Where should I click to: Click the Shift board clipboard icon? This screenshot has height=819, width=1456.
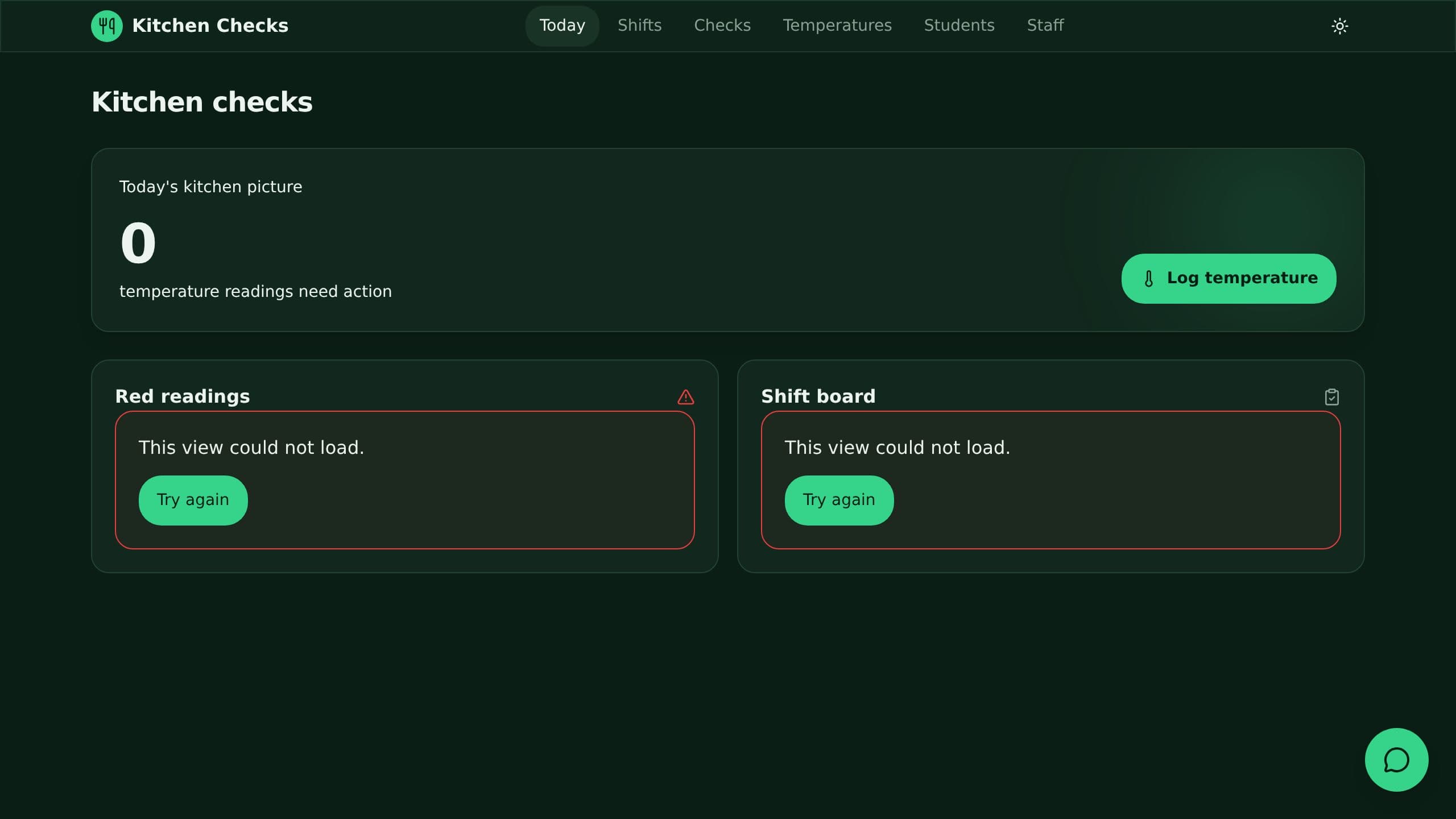coord(1331,397)
